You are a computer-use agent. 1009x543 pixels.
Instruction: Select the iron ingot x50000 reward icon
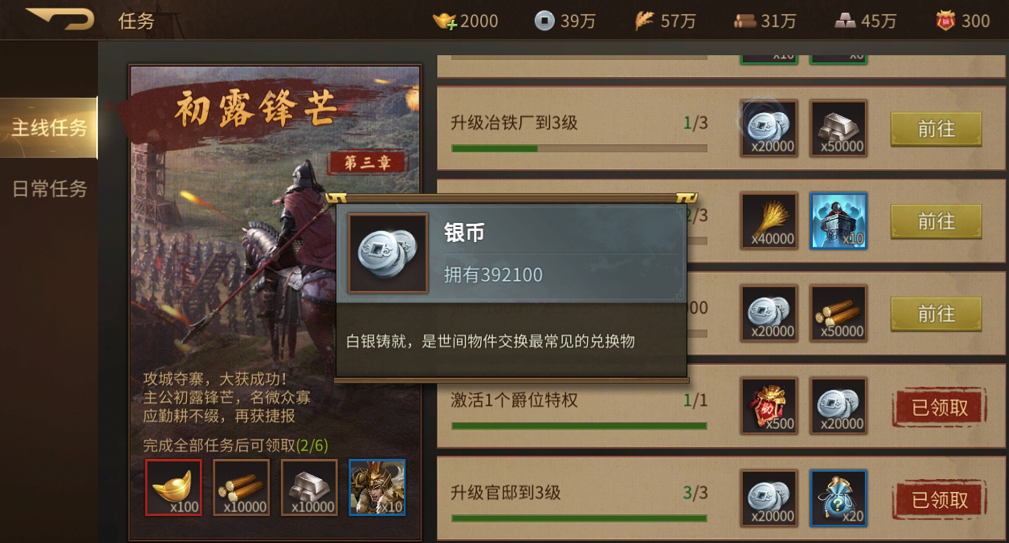click(x=838, y=129)
